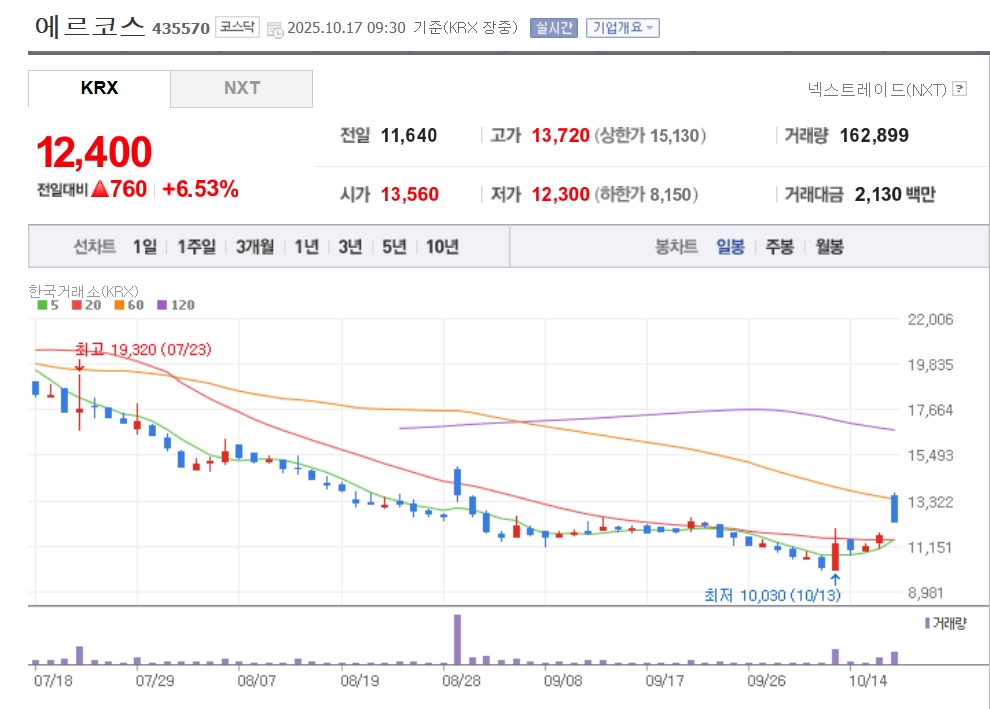990x709 pixels.
Task: Select the 일봉 daily candle chart
Action: (x=730, y=247)
